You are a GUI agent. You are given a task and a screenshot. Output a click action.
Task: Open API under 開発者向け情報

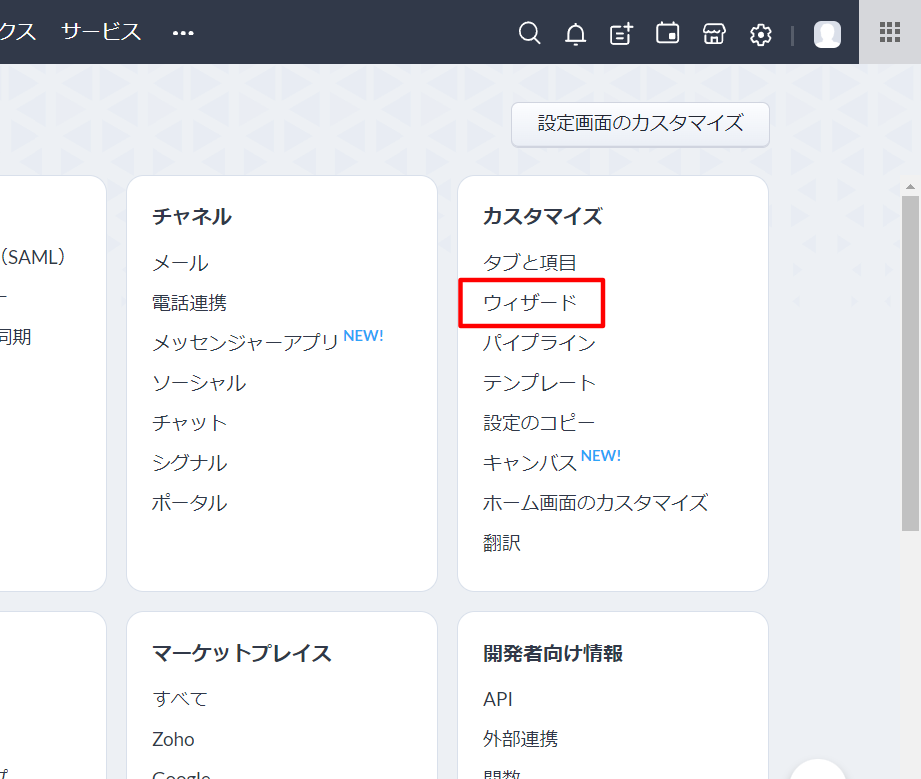(x=498, y=699)
